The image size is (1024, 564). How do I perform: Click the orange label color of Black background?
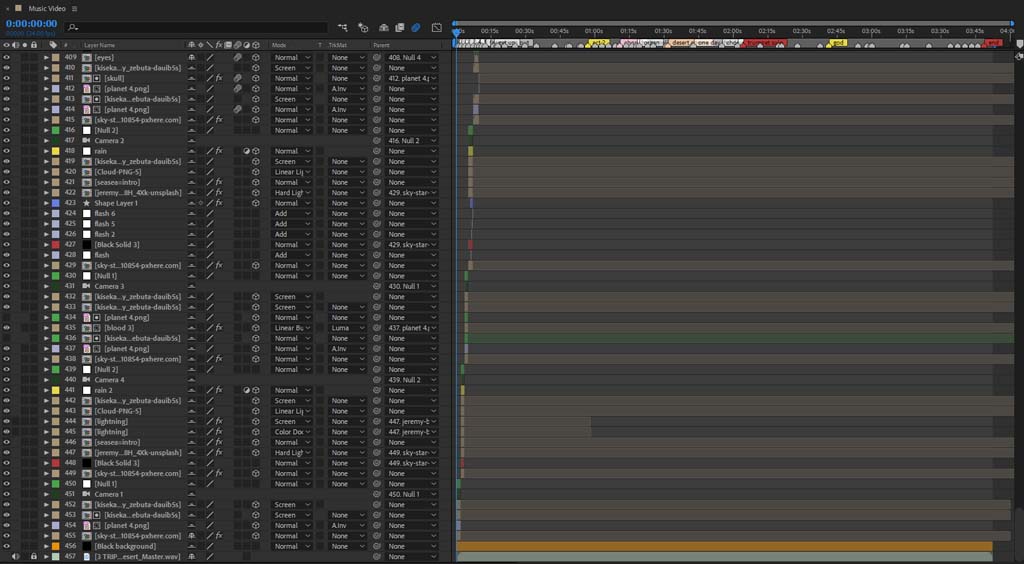tap(56, 546)
